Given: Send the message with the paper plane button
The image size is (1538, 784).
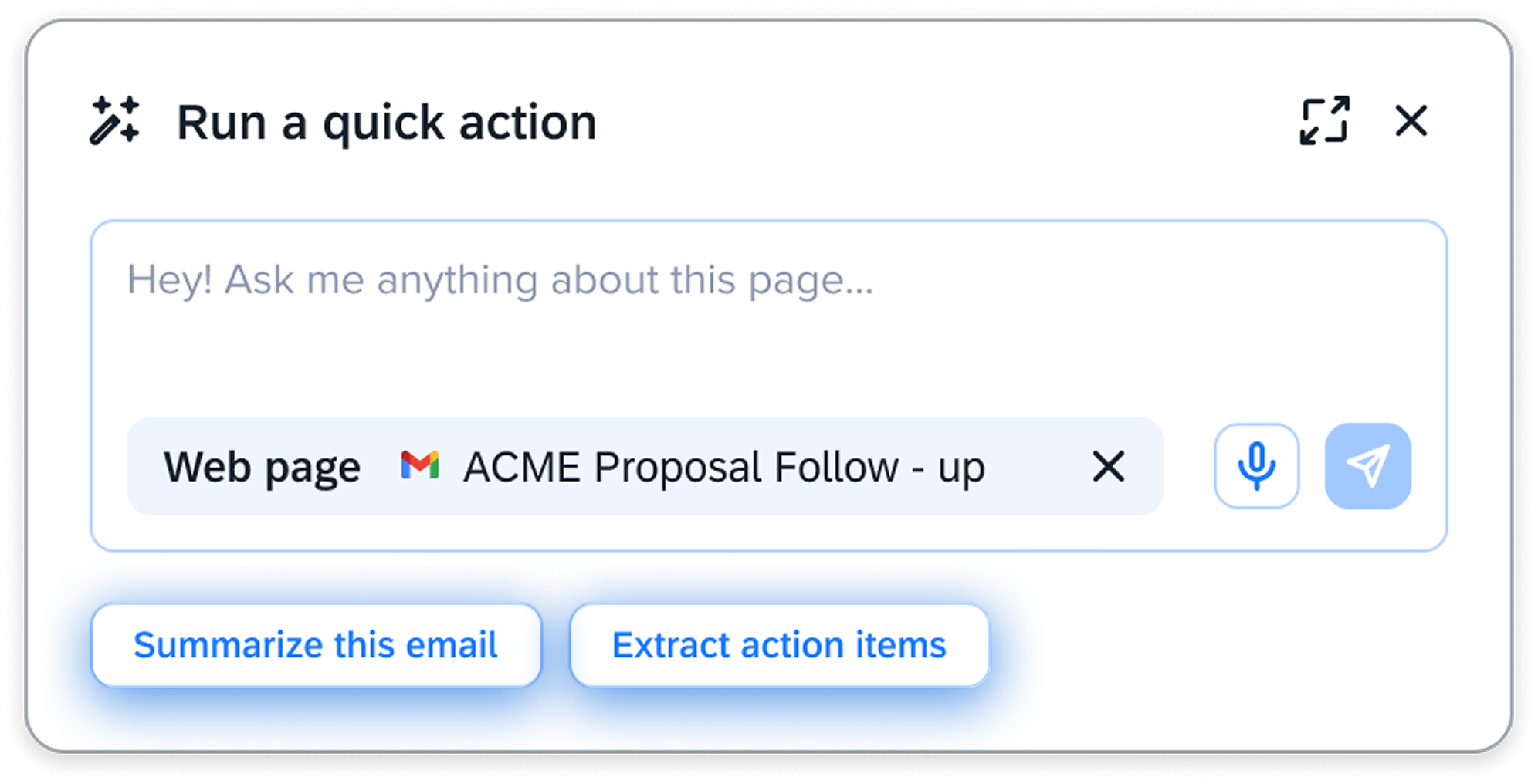Looking at the screenshot, I should click(x=1367, y=466).
